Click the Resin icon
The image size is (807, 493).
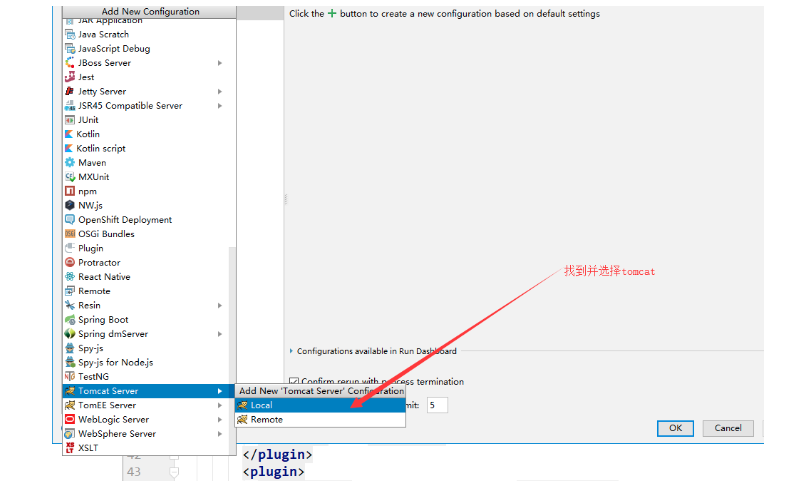tap(70, 306)
